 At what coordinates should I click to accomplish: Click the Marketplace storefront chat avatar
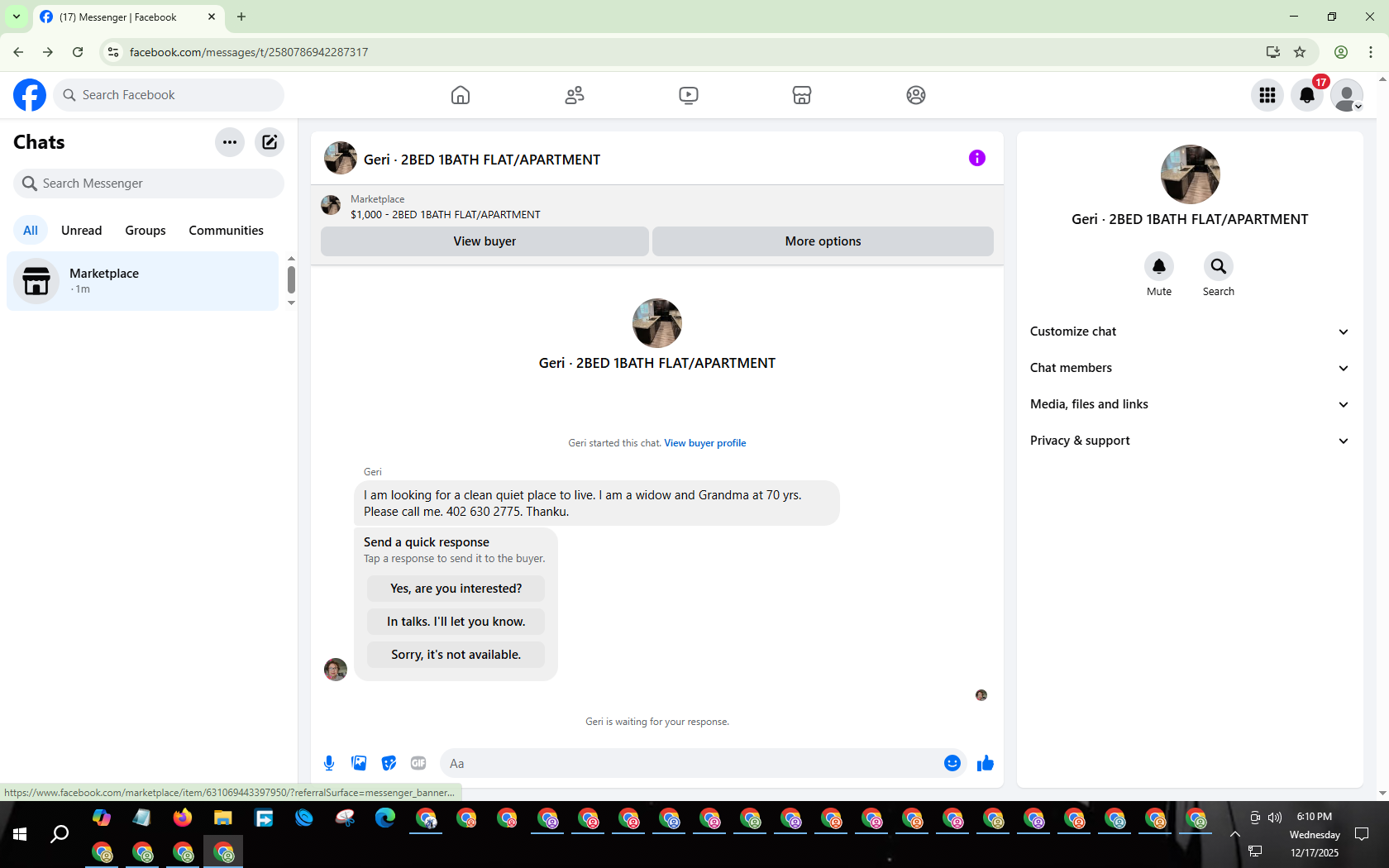pos(36,281)
